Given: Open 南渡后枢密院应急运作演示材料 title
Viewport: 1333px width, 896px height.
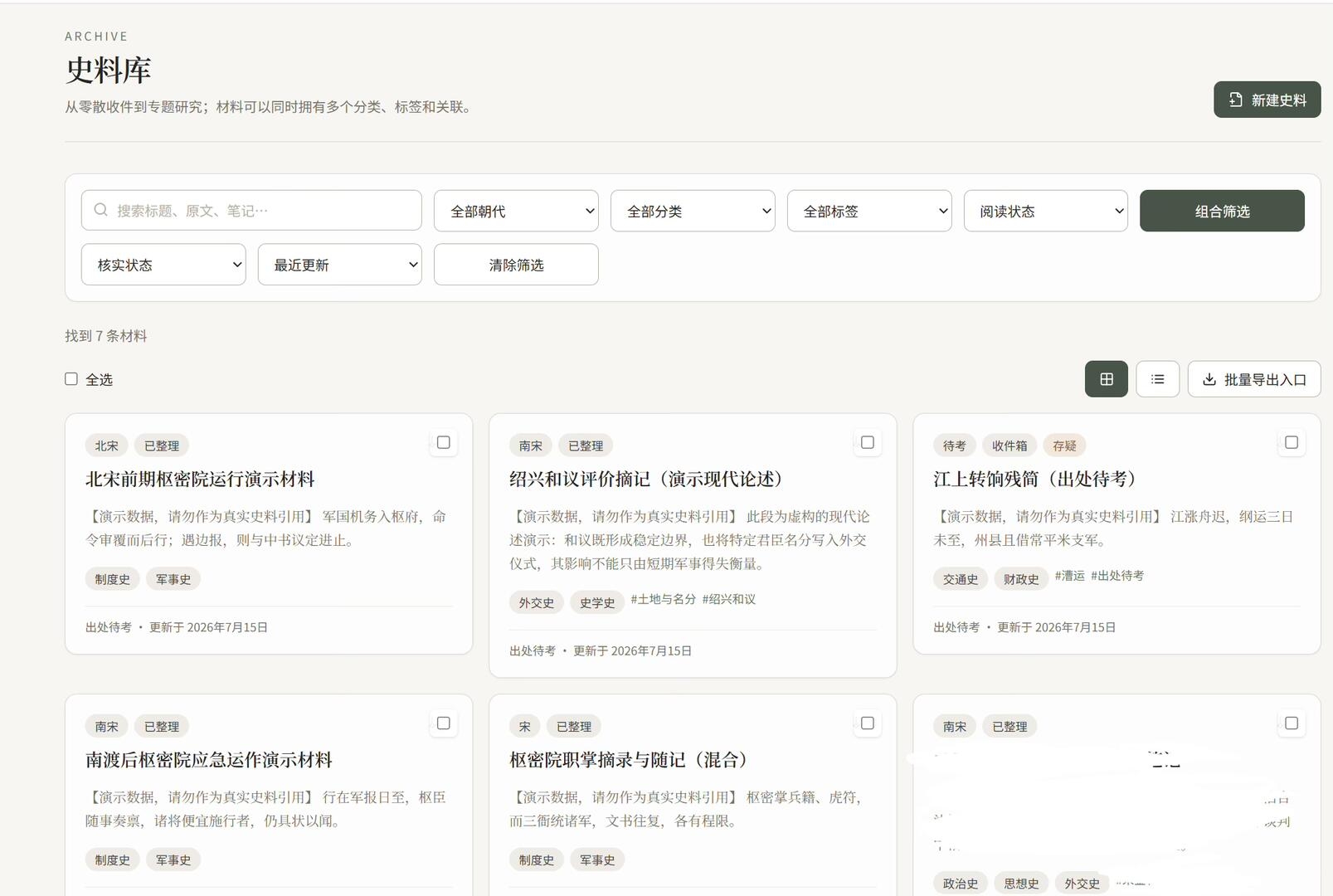Looking at the screenshot, I should 209,760.
